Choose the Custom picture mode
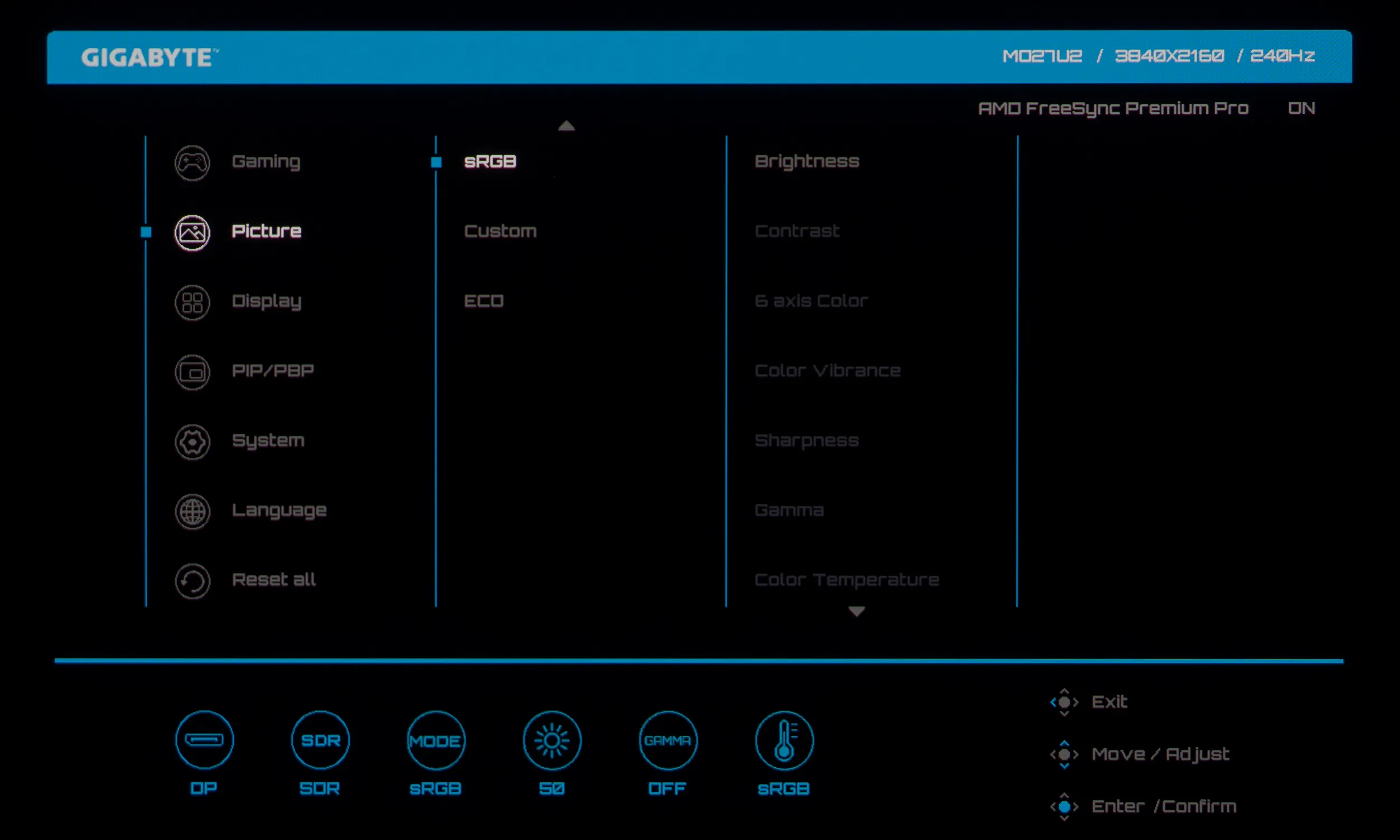The width and height of the screenshot is (1400, 840). [x=500, y=231]
